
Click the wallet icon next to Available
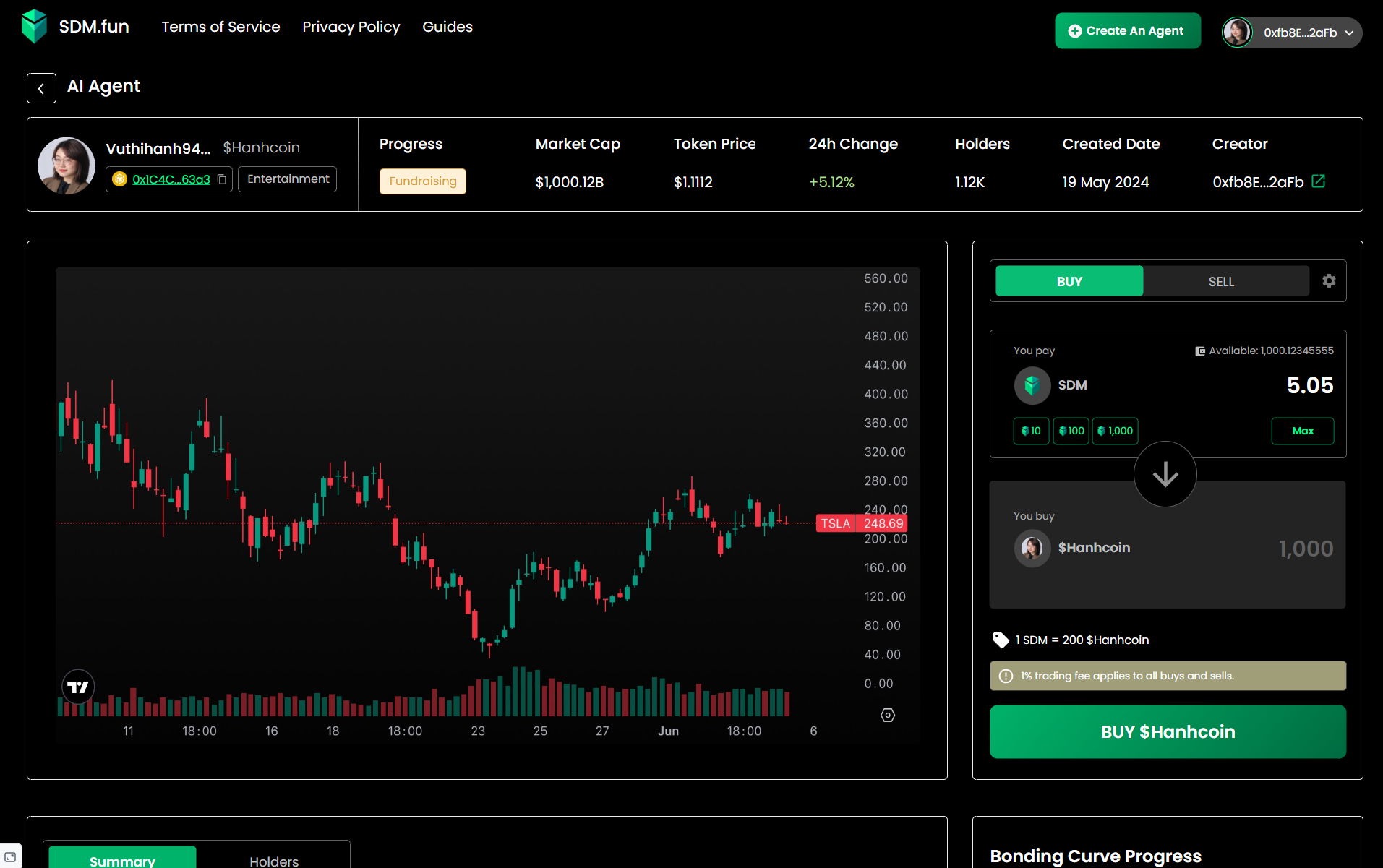pyautogui.click(x=1200, y=351)
